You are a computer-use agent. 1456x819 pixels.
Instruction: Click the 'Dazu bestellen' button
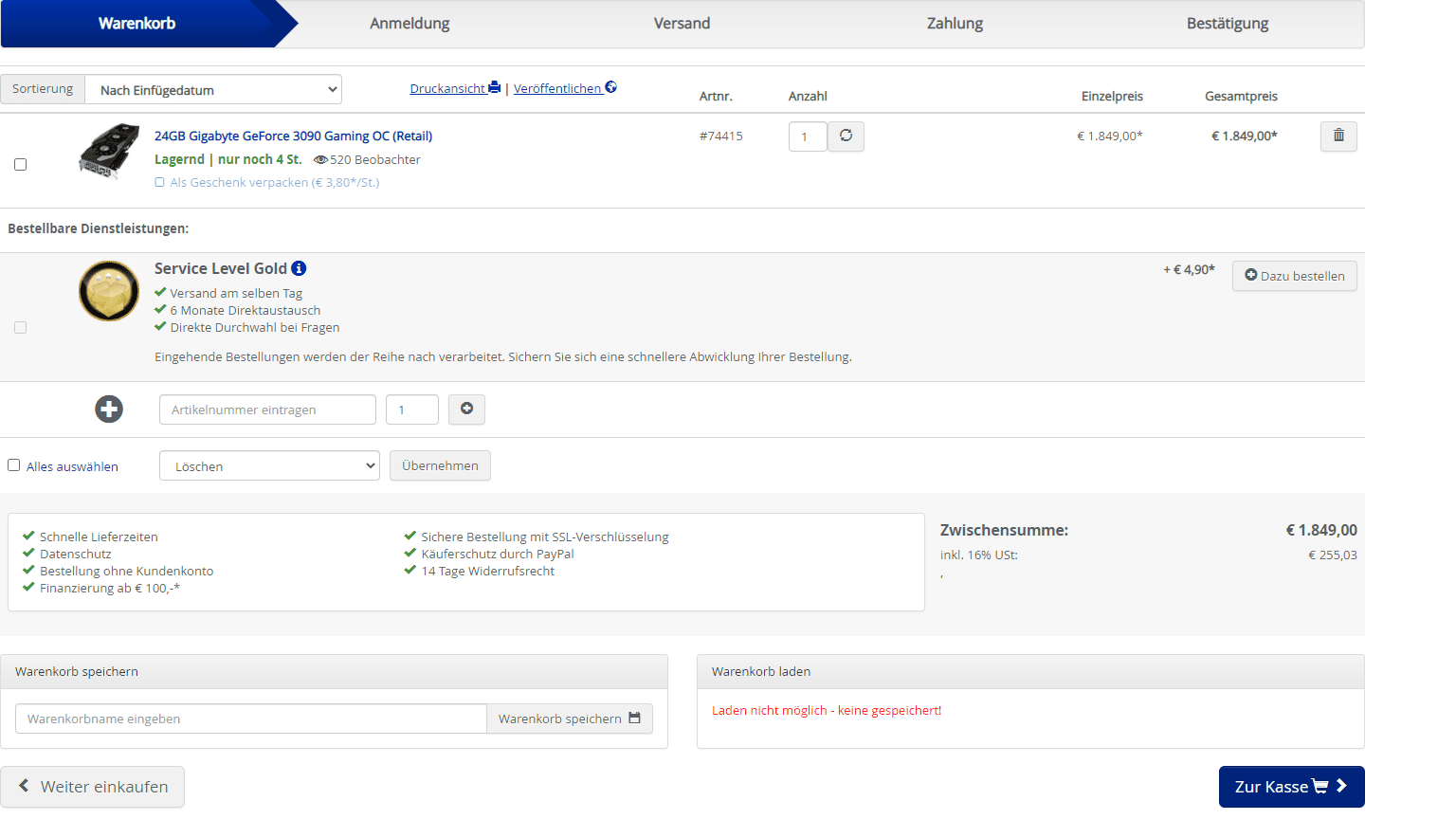click(1294, 276)
